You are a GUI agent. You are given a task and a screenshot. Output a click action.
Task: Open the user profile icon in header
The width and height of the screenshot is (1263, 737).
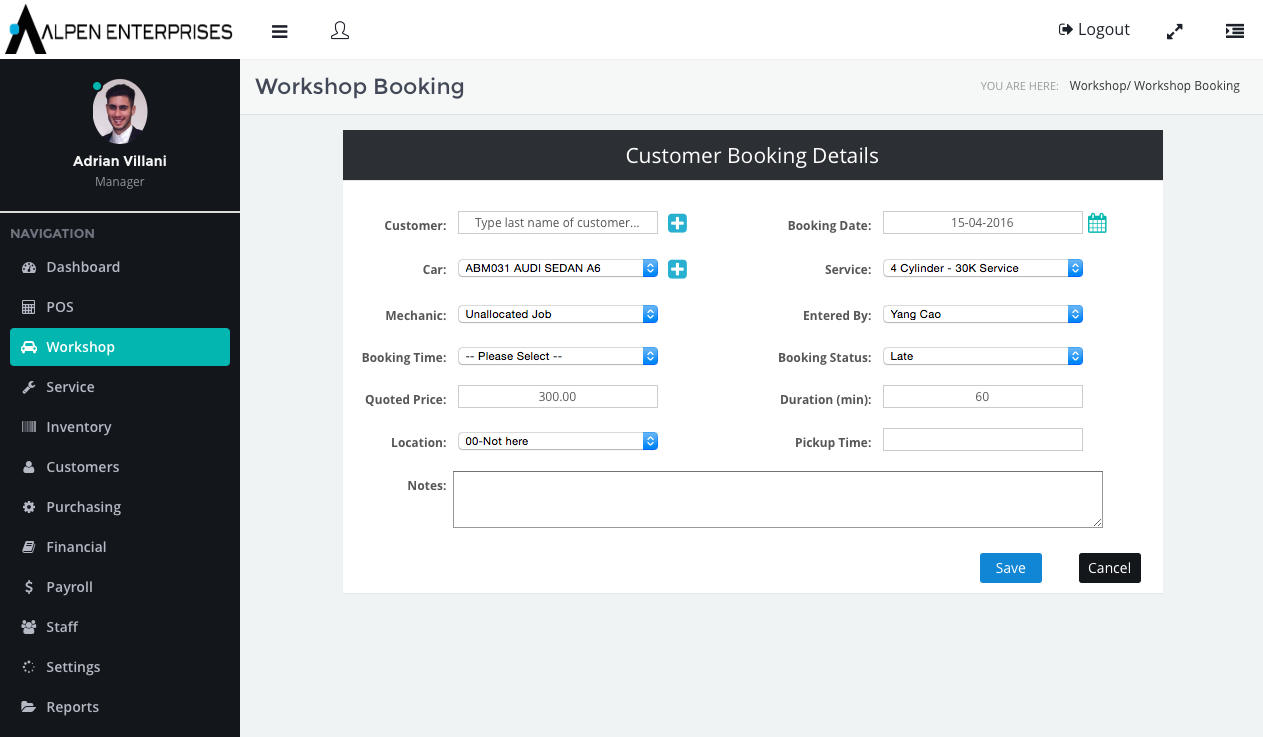click(340, 31)
